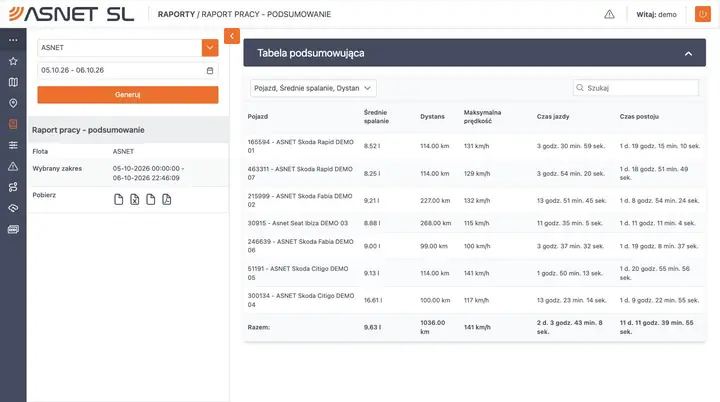The image size is (720, 402).
Task: Open the location pin sidebar icon
Action: point(13,103)
